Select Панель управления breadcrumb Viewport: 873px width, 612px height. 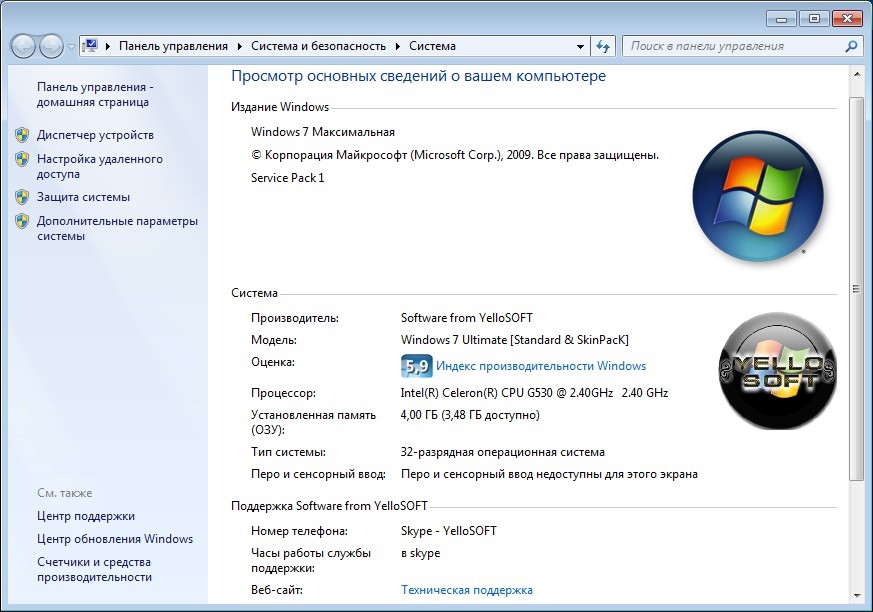[173, 46]
